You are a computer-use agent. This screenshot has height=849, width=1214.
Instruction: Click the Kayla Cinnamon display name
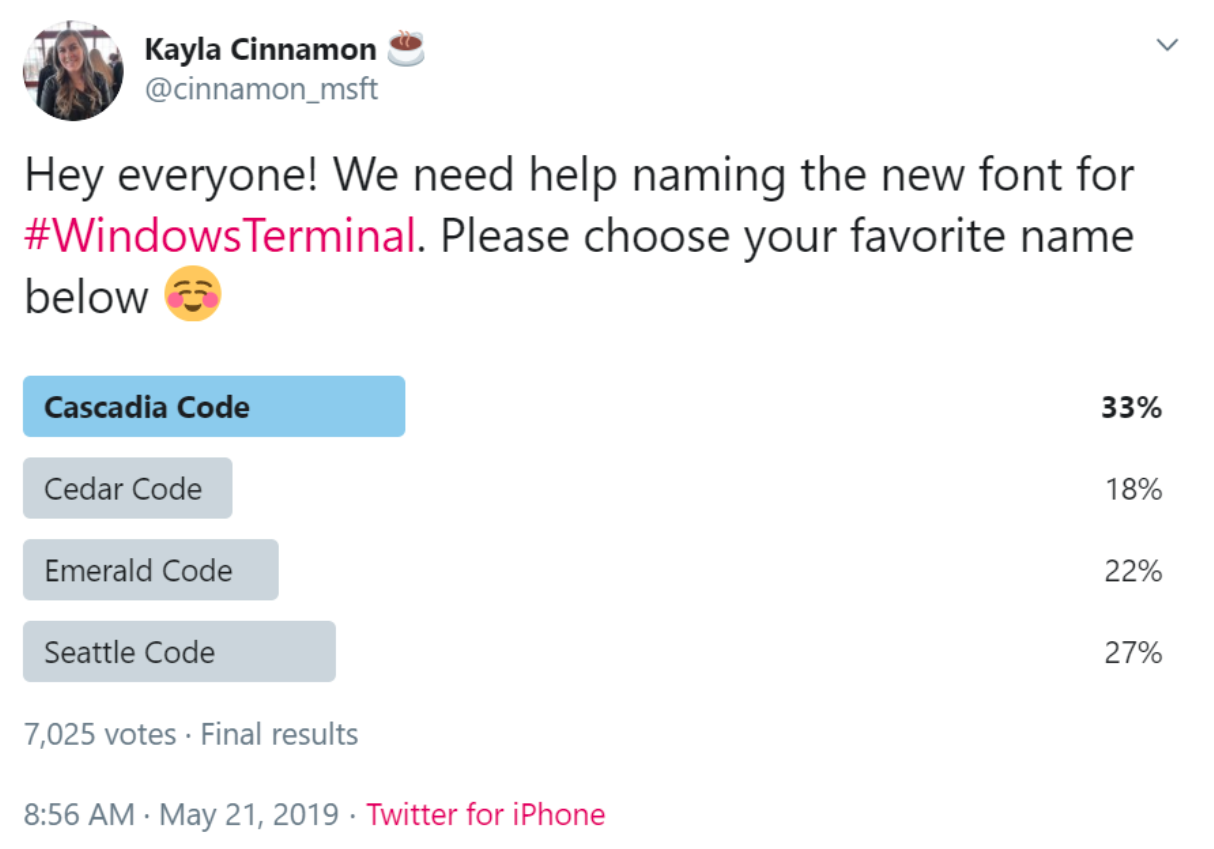pyautogui.click(x=261, y=48)
